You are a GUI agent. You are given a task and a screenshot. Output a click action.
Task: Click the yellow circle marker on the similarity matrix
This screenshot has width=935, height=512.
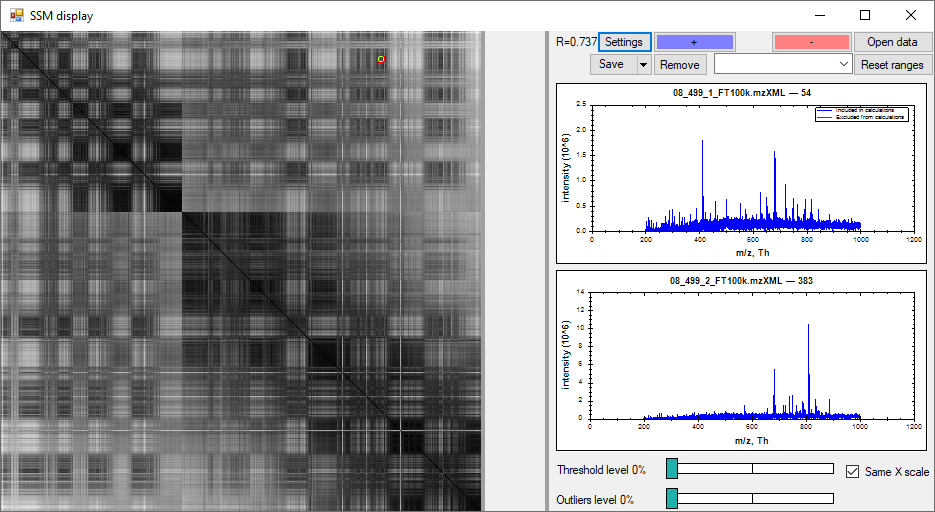381,58
